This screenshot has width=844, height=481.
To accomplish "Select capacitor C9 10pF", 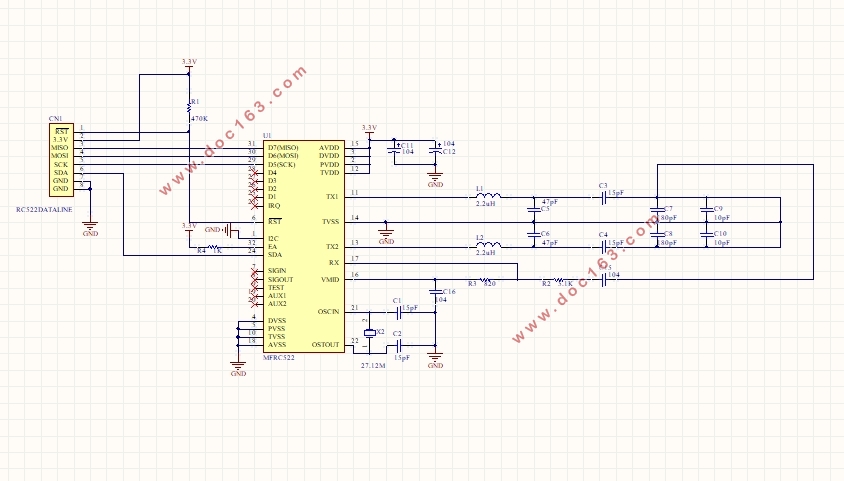I will (706, 209).
